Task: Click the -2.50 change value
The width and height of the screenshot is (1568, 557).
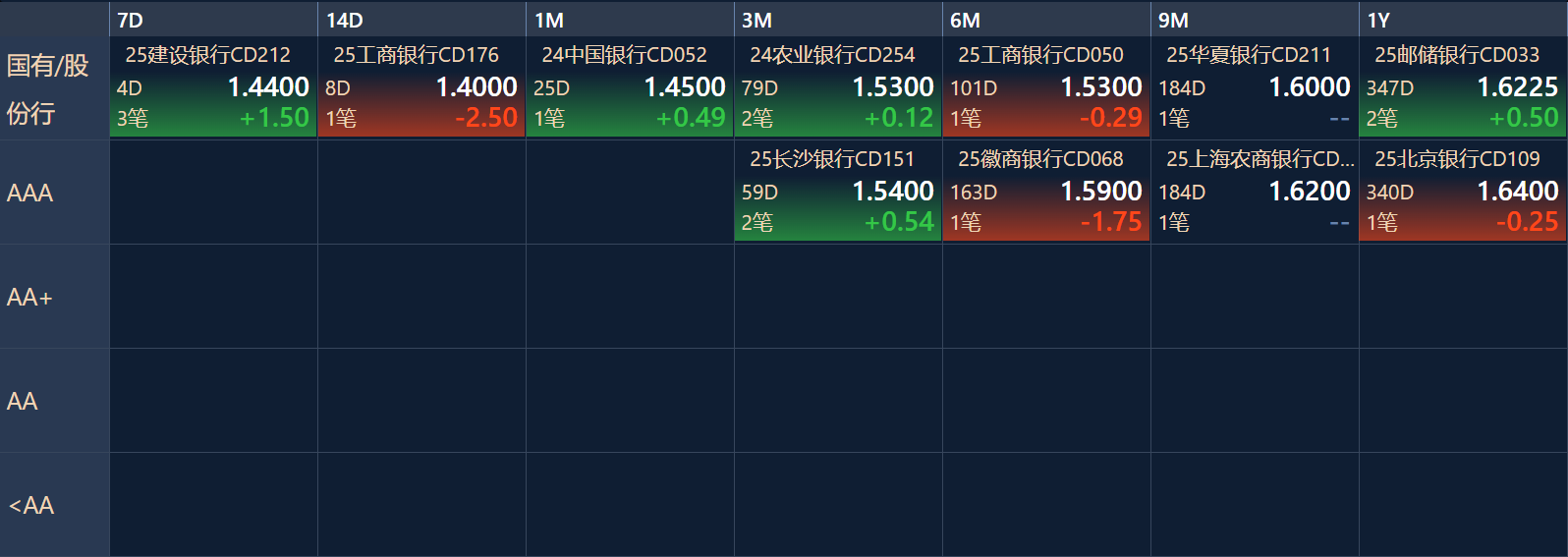Action: click(486, 118)
